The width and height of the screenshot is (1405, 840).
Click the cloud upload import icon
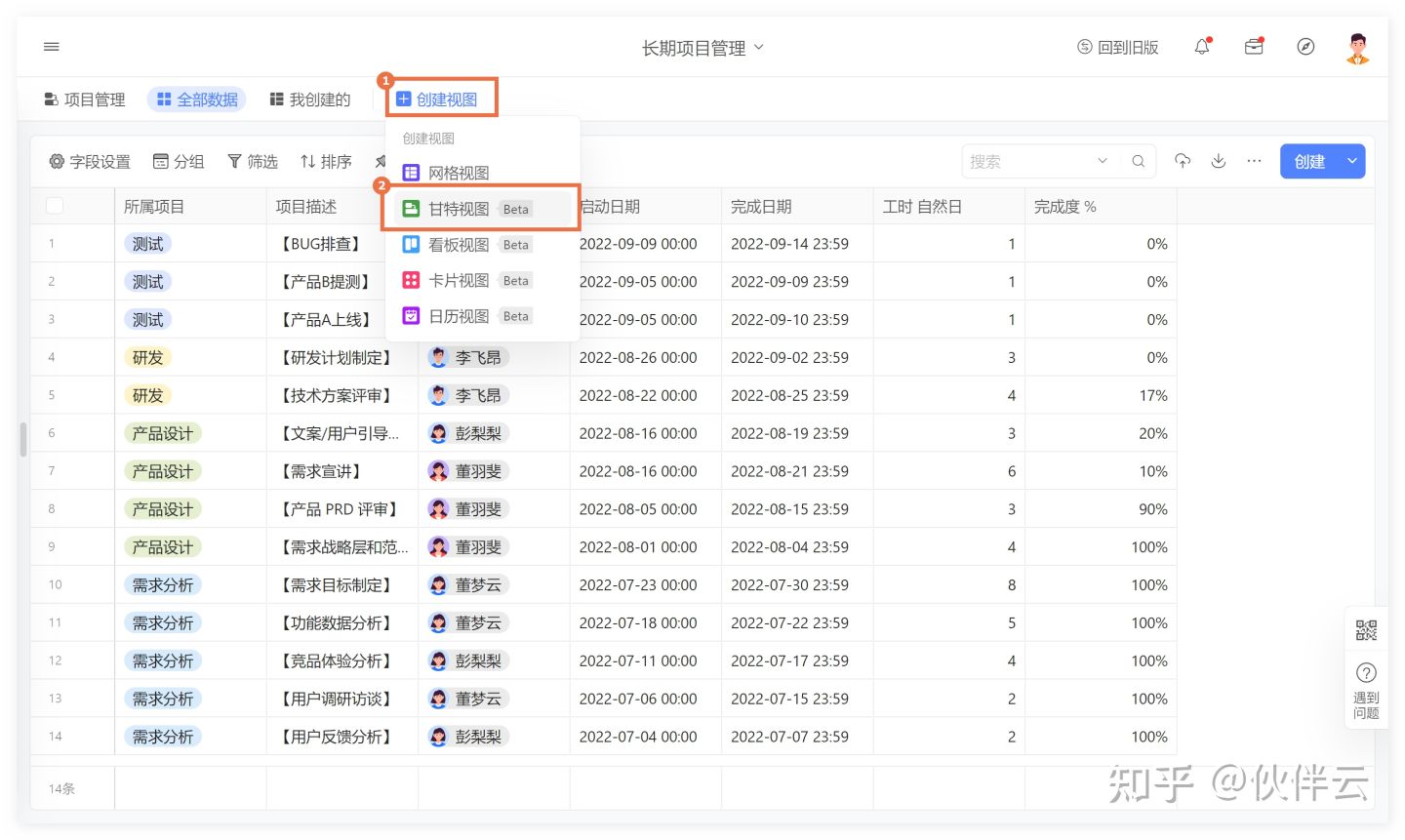tap(1183, 161)
